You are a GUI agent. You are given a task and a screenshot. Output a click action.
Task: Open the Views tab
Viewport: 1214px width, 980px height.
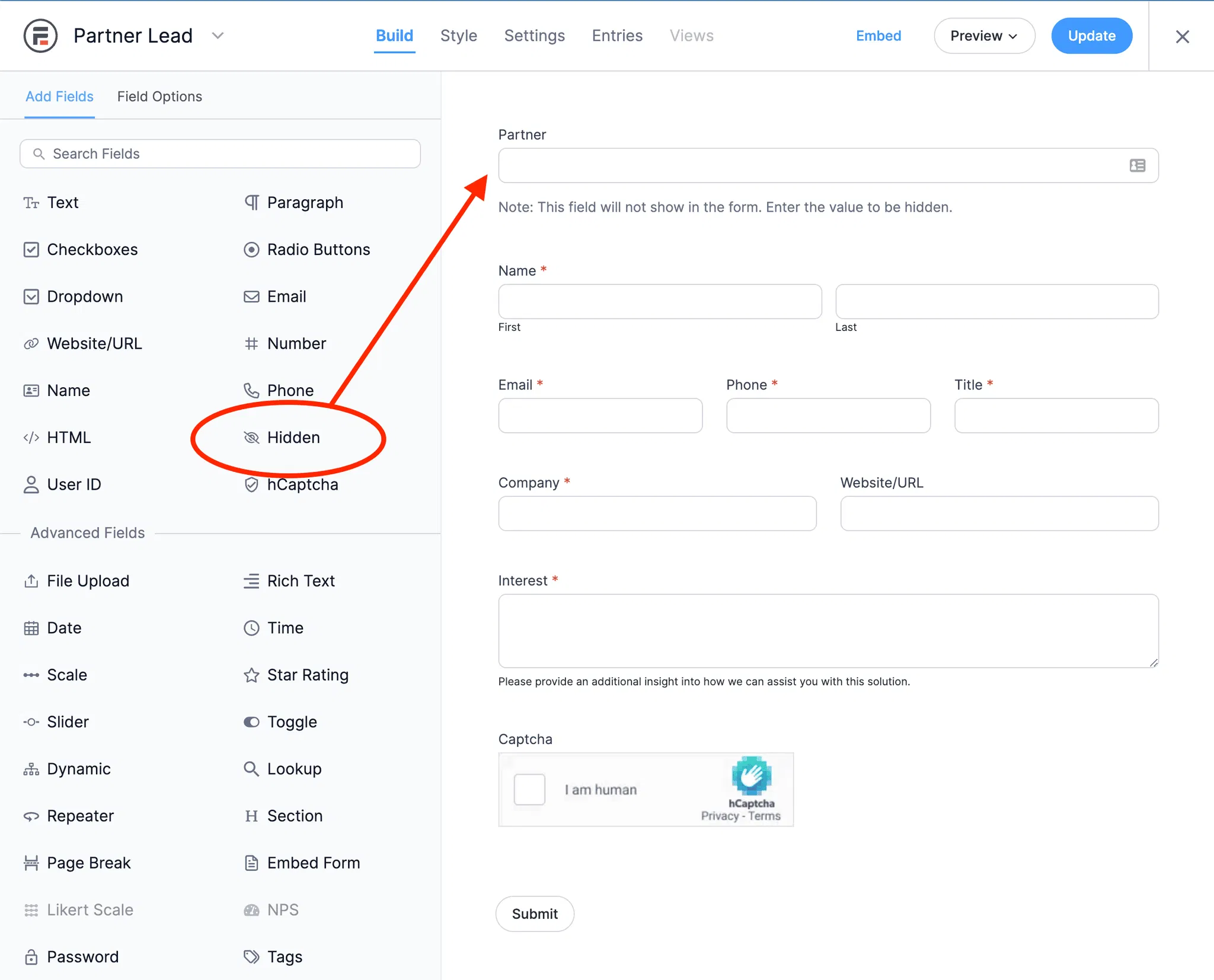coord(692,36)
